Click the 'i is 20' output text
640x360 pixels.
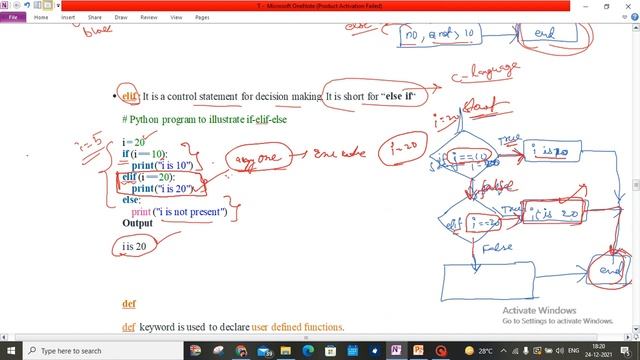134,247
